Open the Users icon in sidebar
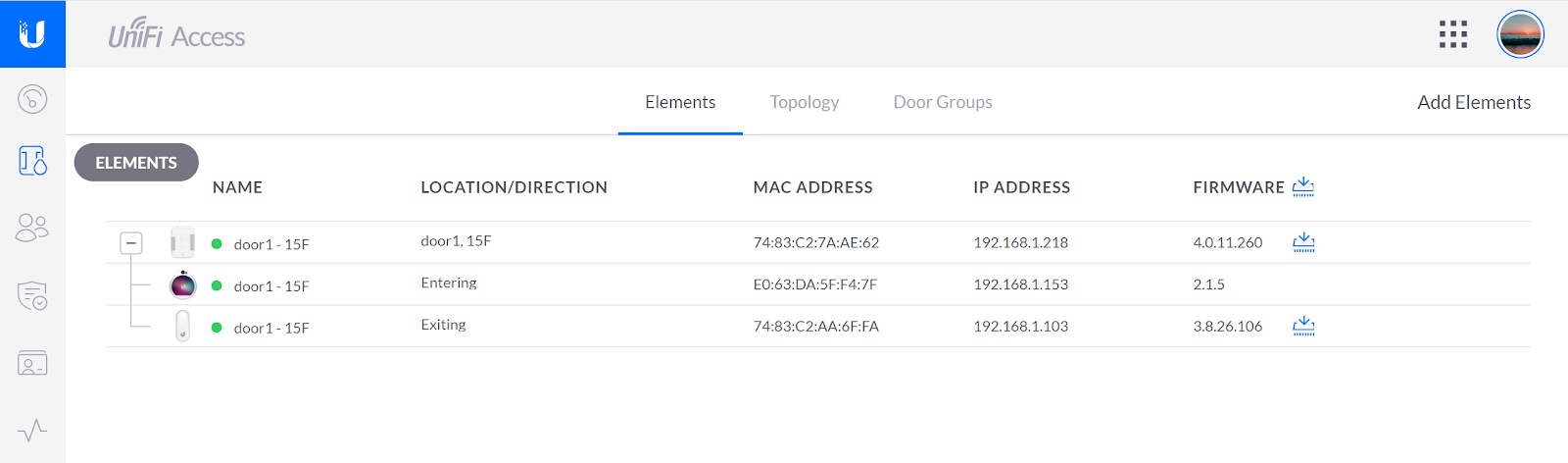1568x463 pixels. [x=32, y=228]
